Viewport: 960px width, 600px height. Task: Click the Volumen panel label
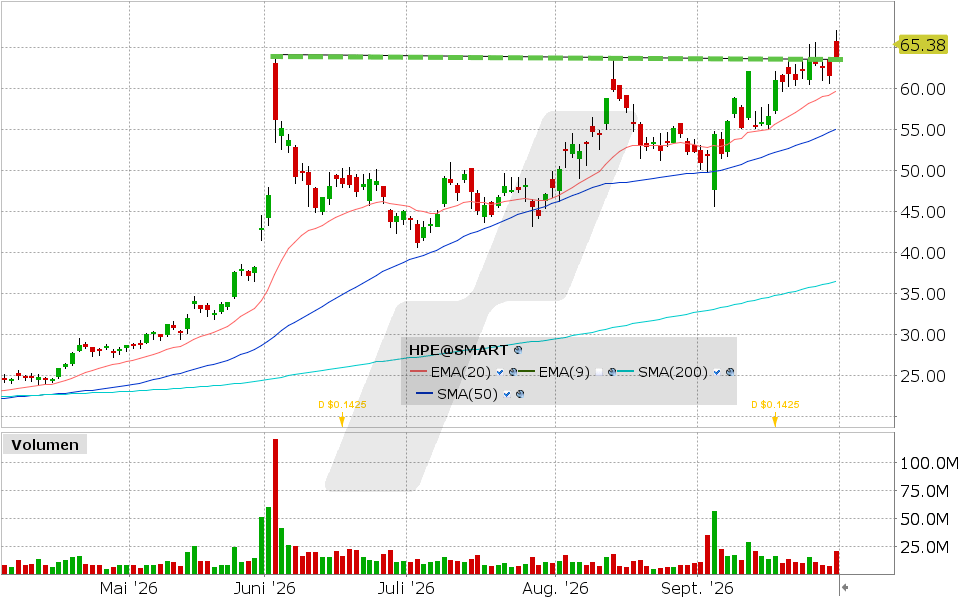(45, 444)
